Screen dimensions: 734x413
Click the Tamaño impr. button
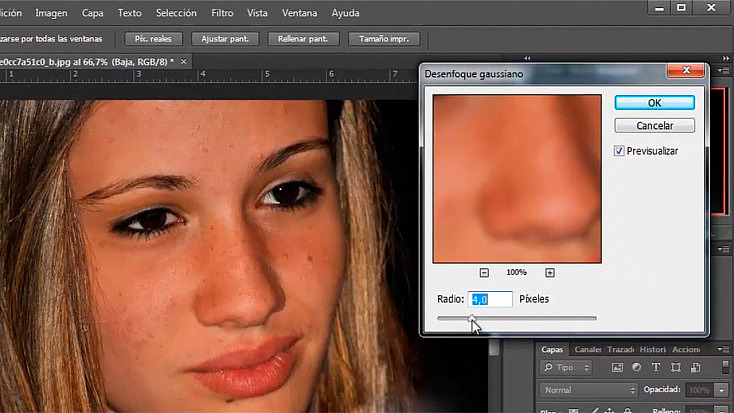[x=384, y=39]
